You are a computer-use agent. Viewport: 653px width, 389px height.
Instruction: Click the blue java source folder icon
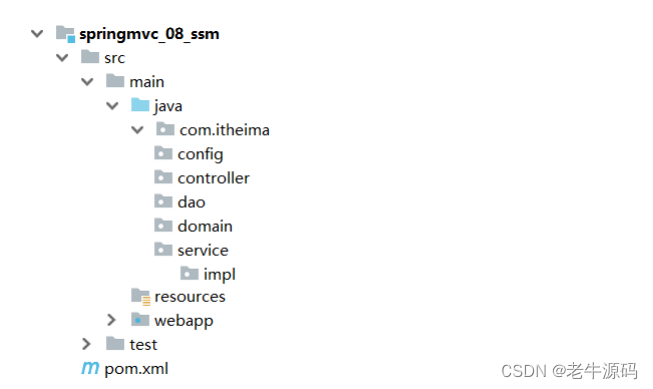[x=140, y=105]
